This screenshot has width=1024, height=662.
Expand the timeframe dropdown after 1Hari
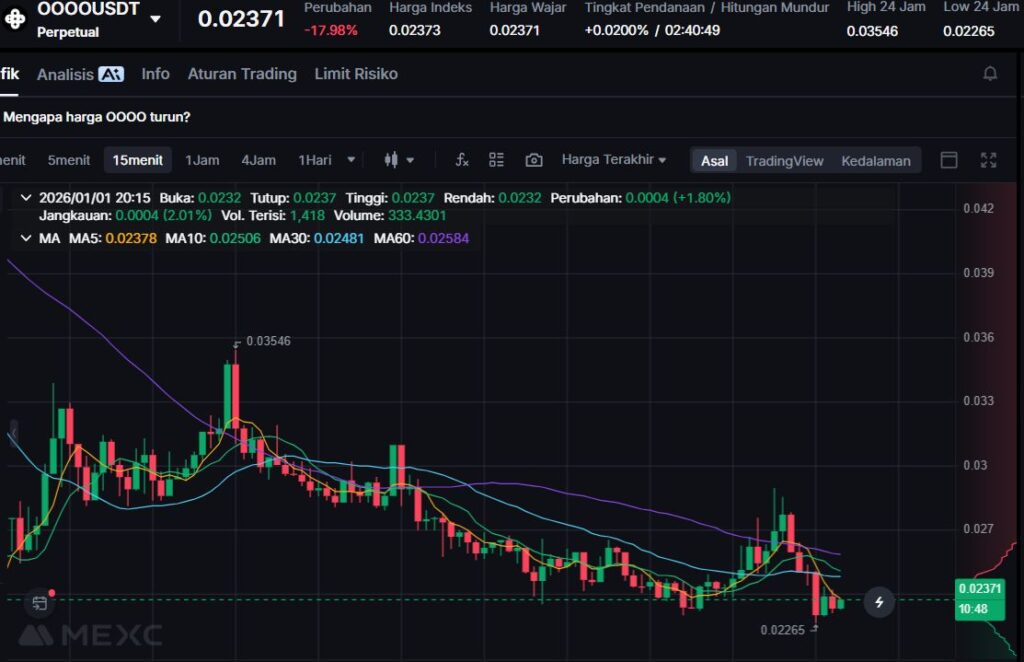pyautogui.click(x=351, y=160)
